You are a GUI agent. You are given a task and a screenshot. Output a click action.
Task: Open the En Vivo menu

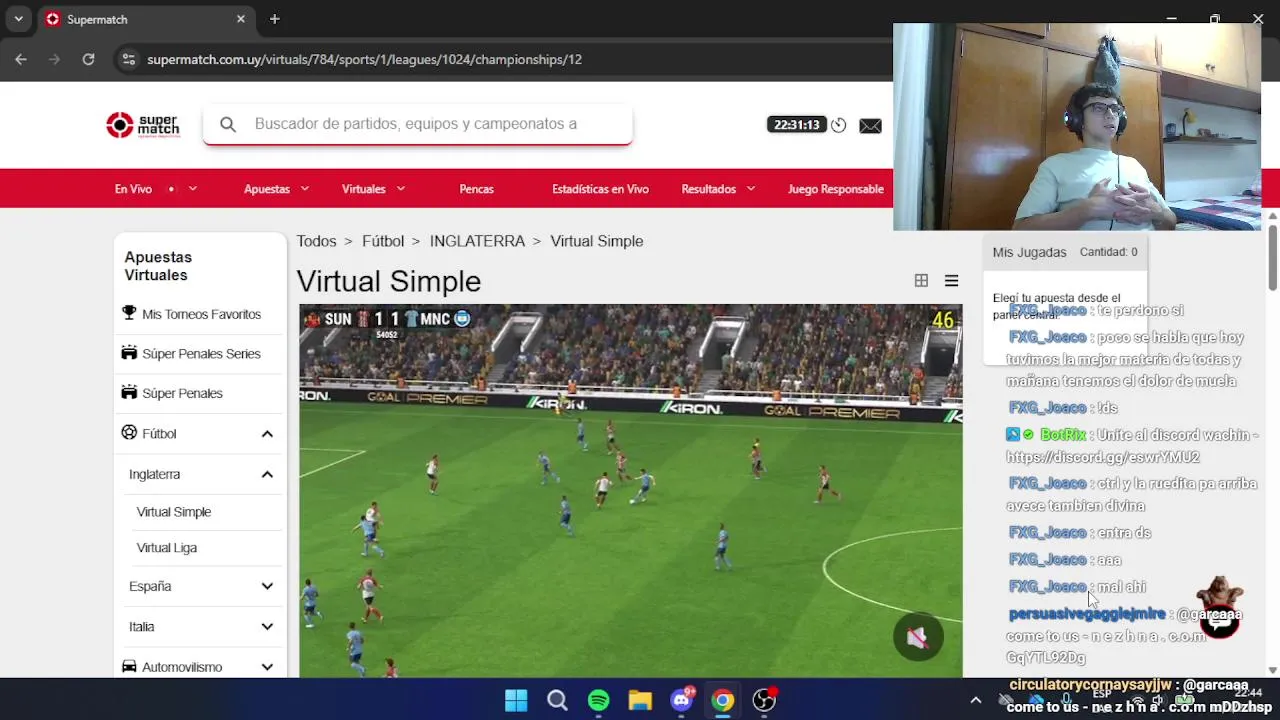pos(156,189)
